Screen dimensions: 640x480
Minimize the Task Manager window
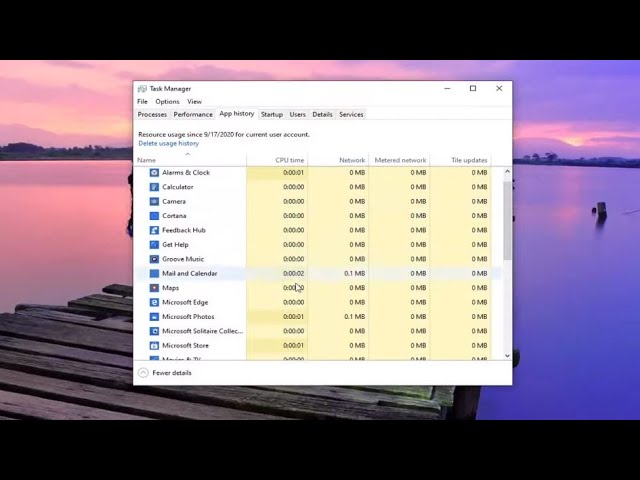447,89
